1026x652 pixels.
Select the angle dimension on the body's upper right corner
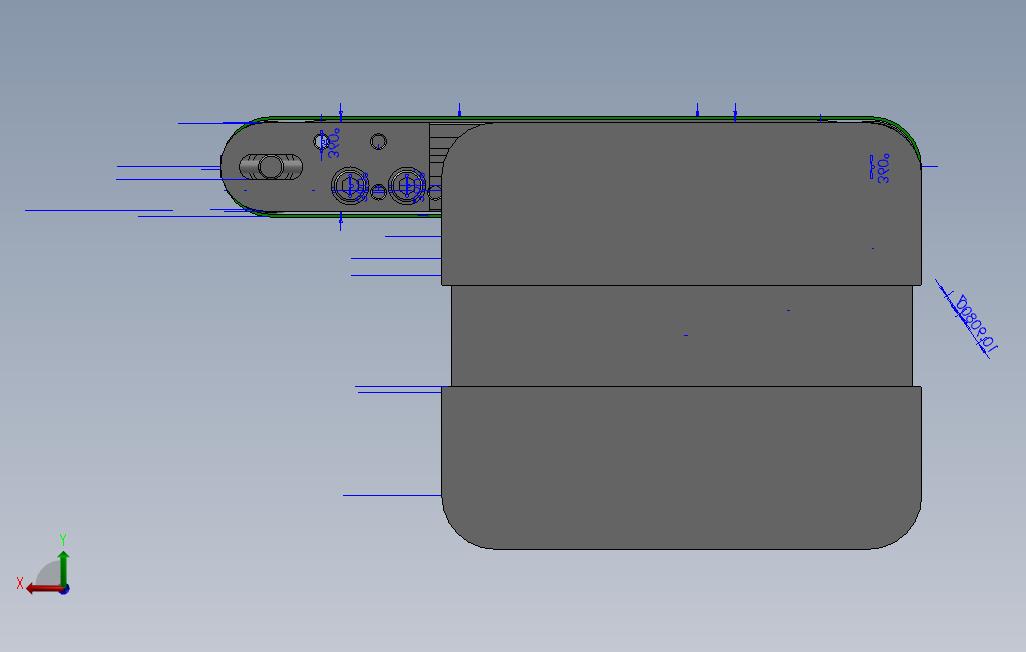point(881,169)
